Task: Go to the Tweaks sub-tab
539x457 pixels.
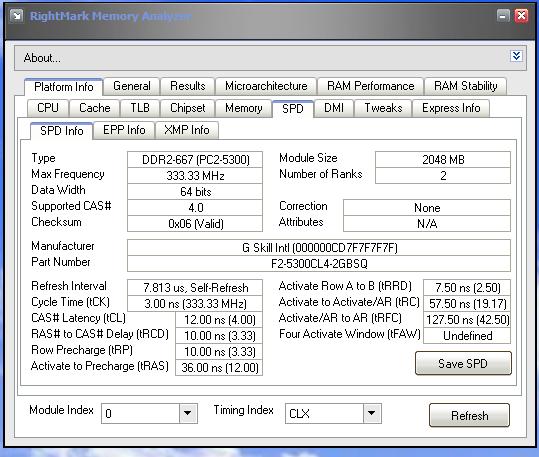Action: (x=383, y=108)
